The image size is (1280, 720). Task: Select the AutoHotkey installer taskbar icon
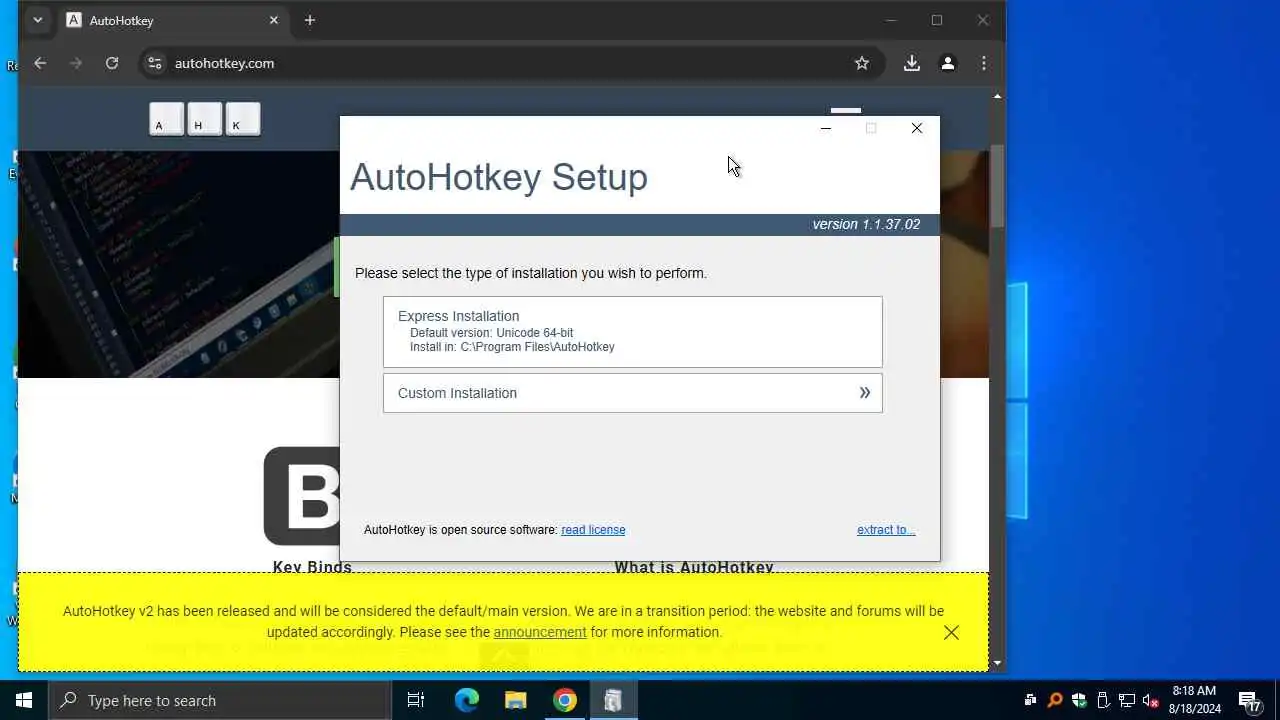coord(613,700)
